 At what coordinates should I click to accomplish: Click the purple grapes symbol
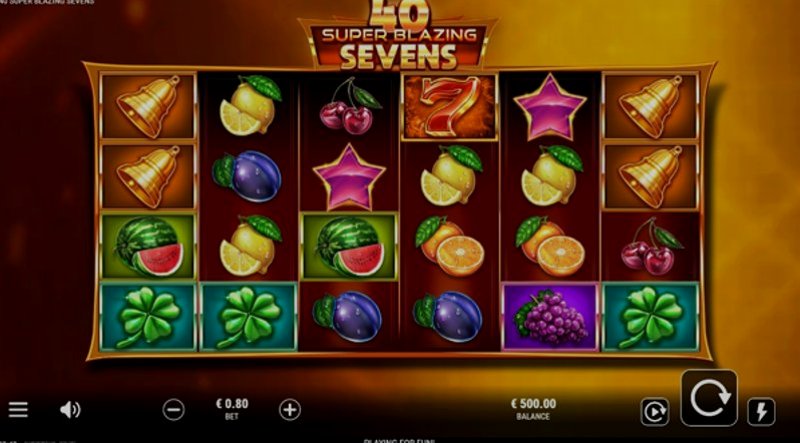click(x=550, y=317)
